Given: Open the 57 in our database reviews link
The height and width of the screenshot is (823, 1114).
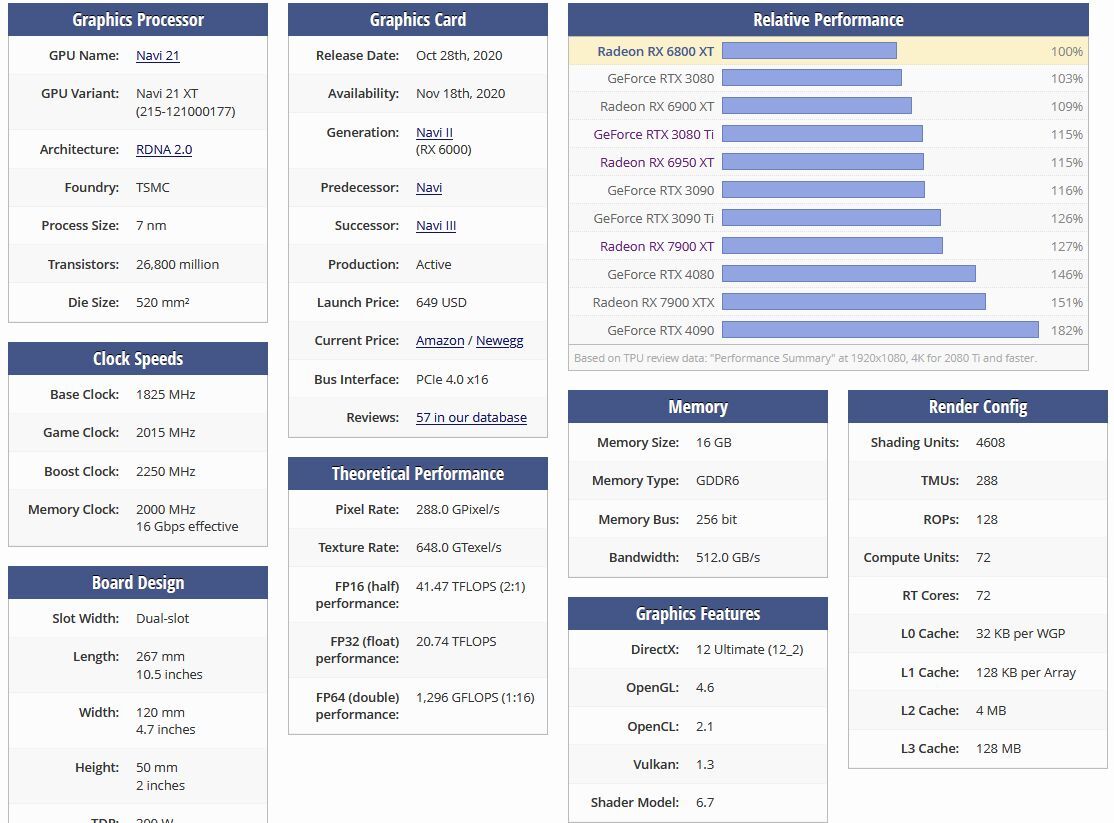Looking at the screenshot, I should click(x=471, y=417).
